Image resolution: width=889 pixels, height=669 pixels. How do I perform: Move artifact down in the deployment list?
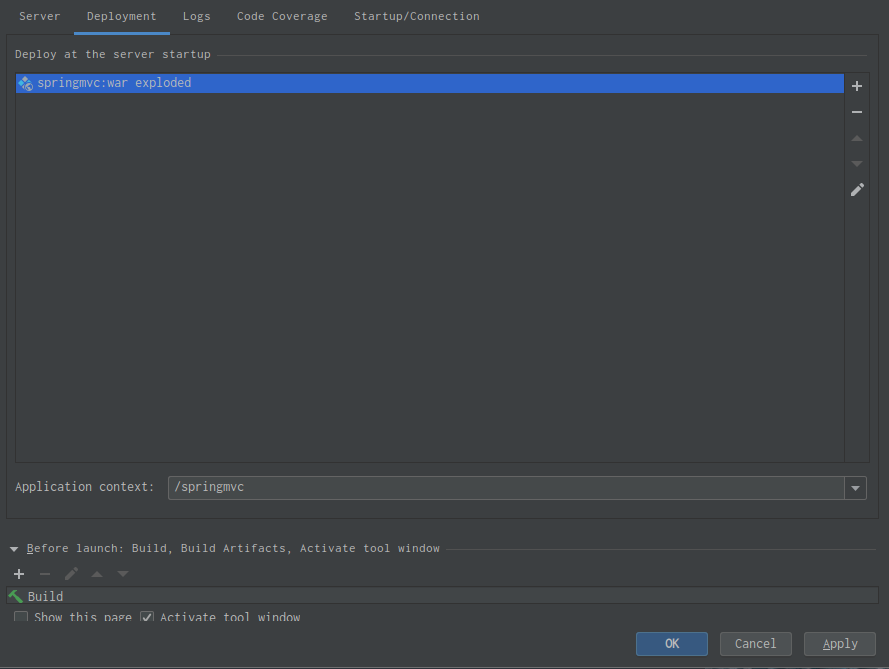coord(856,163)
